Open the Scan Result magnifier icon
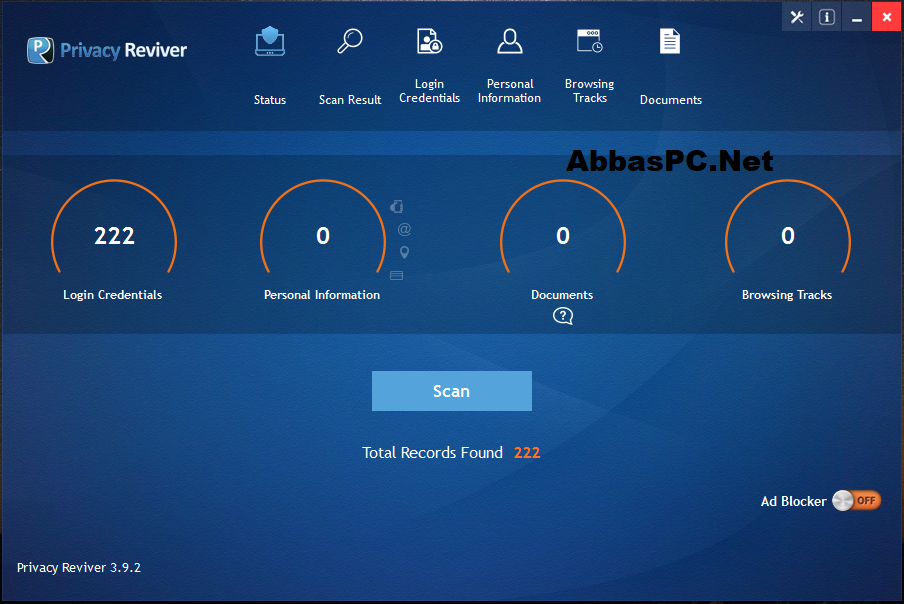Viewport: 904px width, 604px height. (350, 41)
